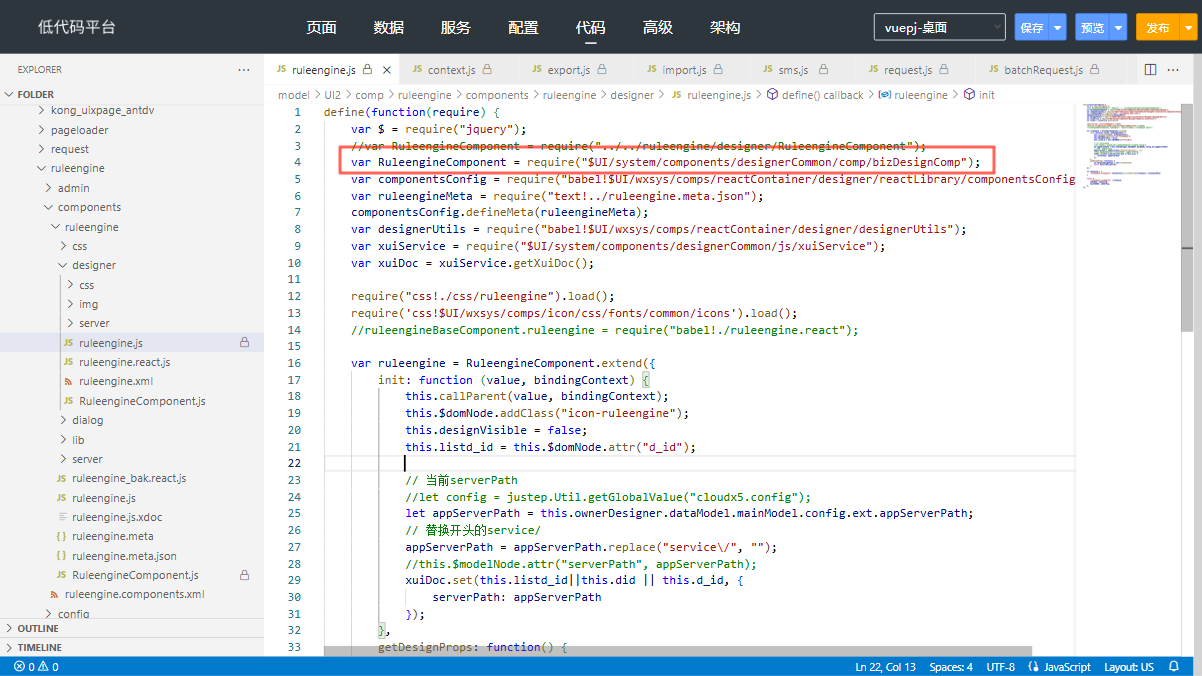Click the 保存 save button
This screenshot has width=1202, height=676.
click(1032, 28)
